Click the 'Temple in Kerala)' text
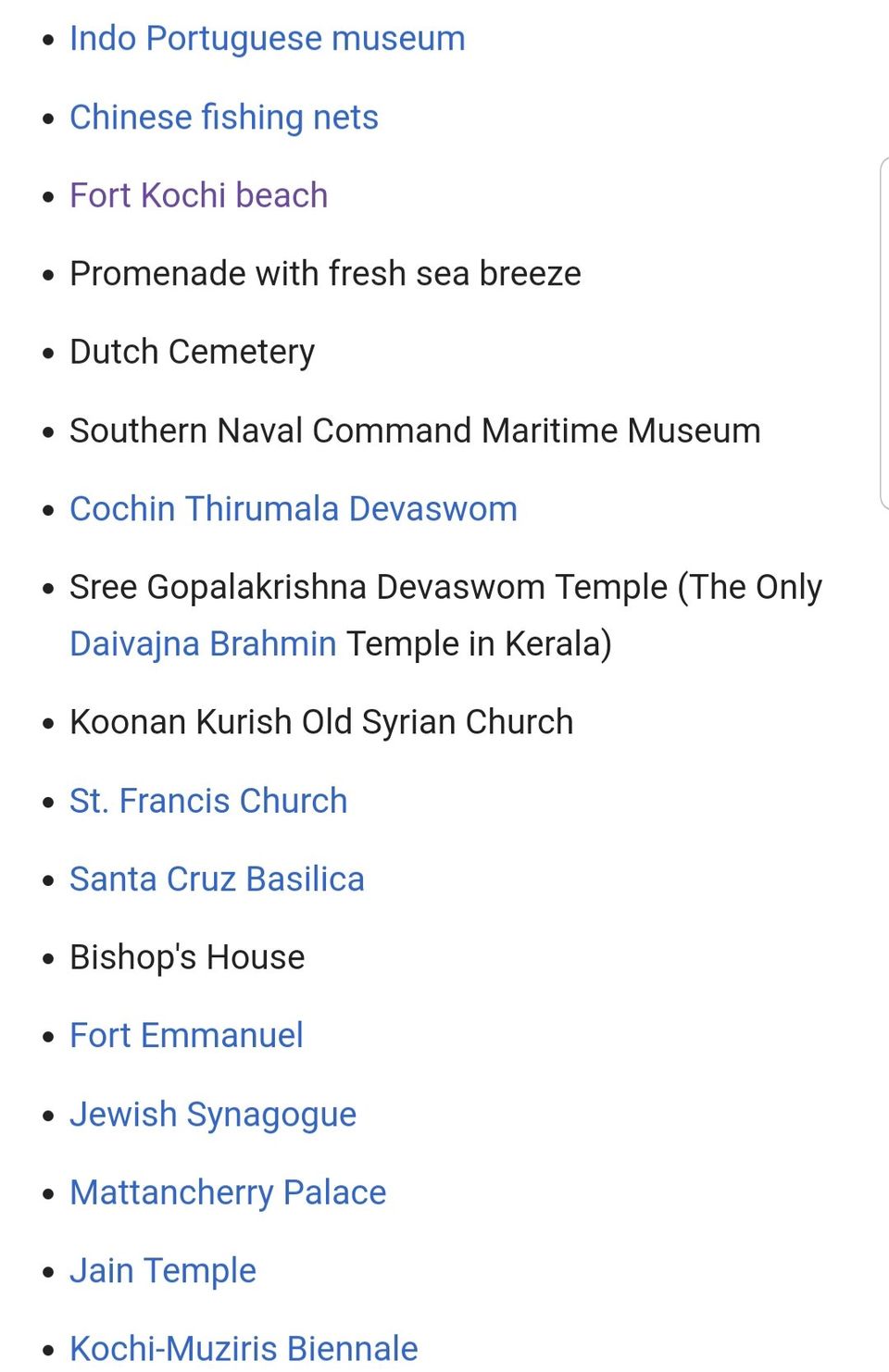Image resolution: width=889 pixels, height=1372 pixels. (x=479, y=643)
